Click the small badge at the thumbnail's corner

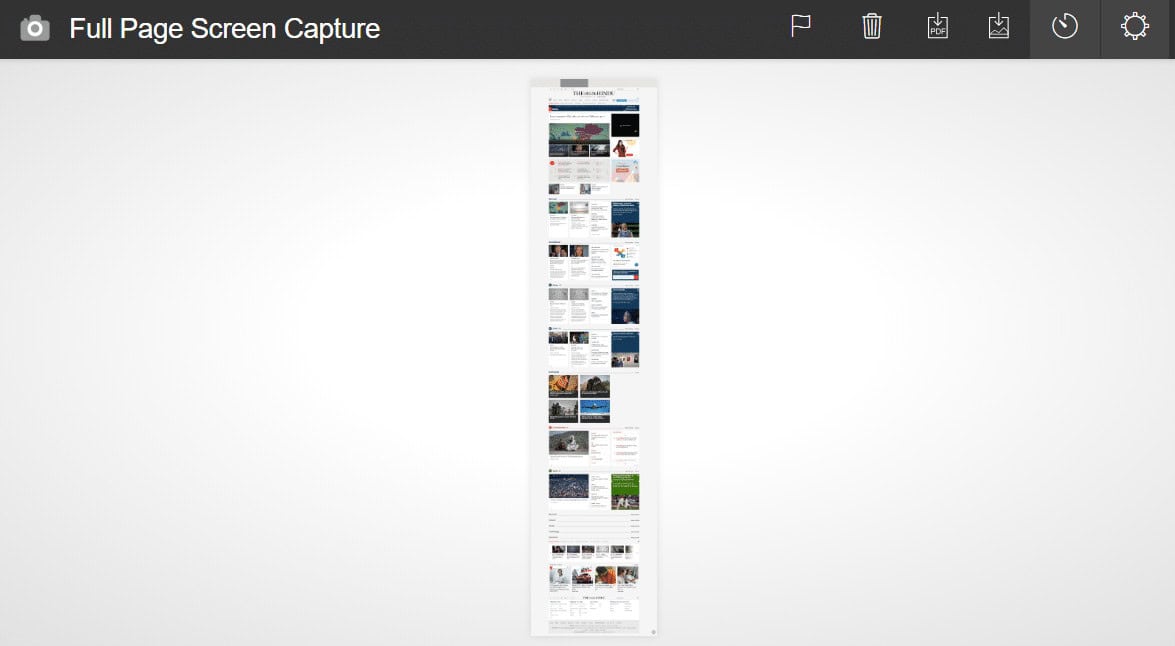654,631
